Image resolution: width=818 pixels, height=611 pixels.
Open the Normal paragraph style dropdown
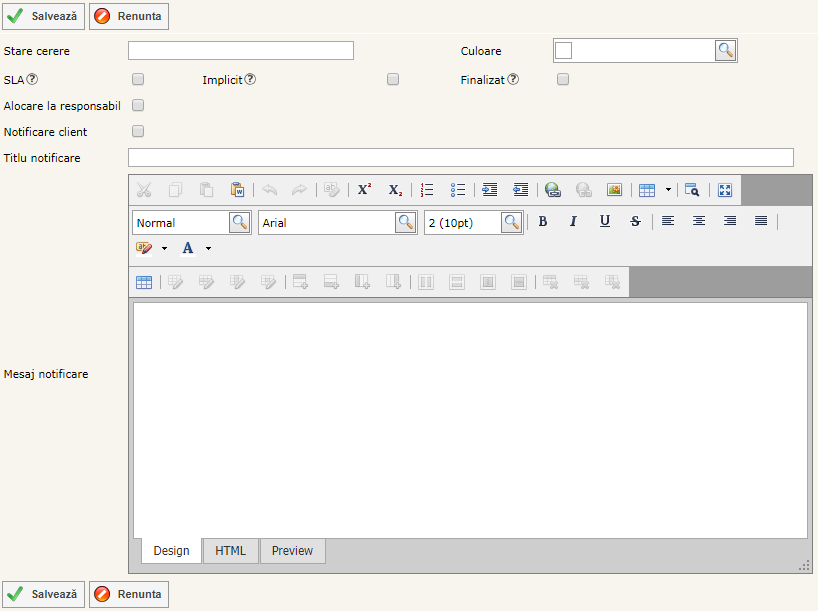pyautogui.click(x=240, y=223)
